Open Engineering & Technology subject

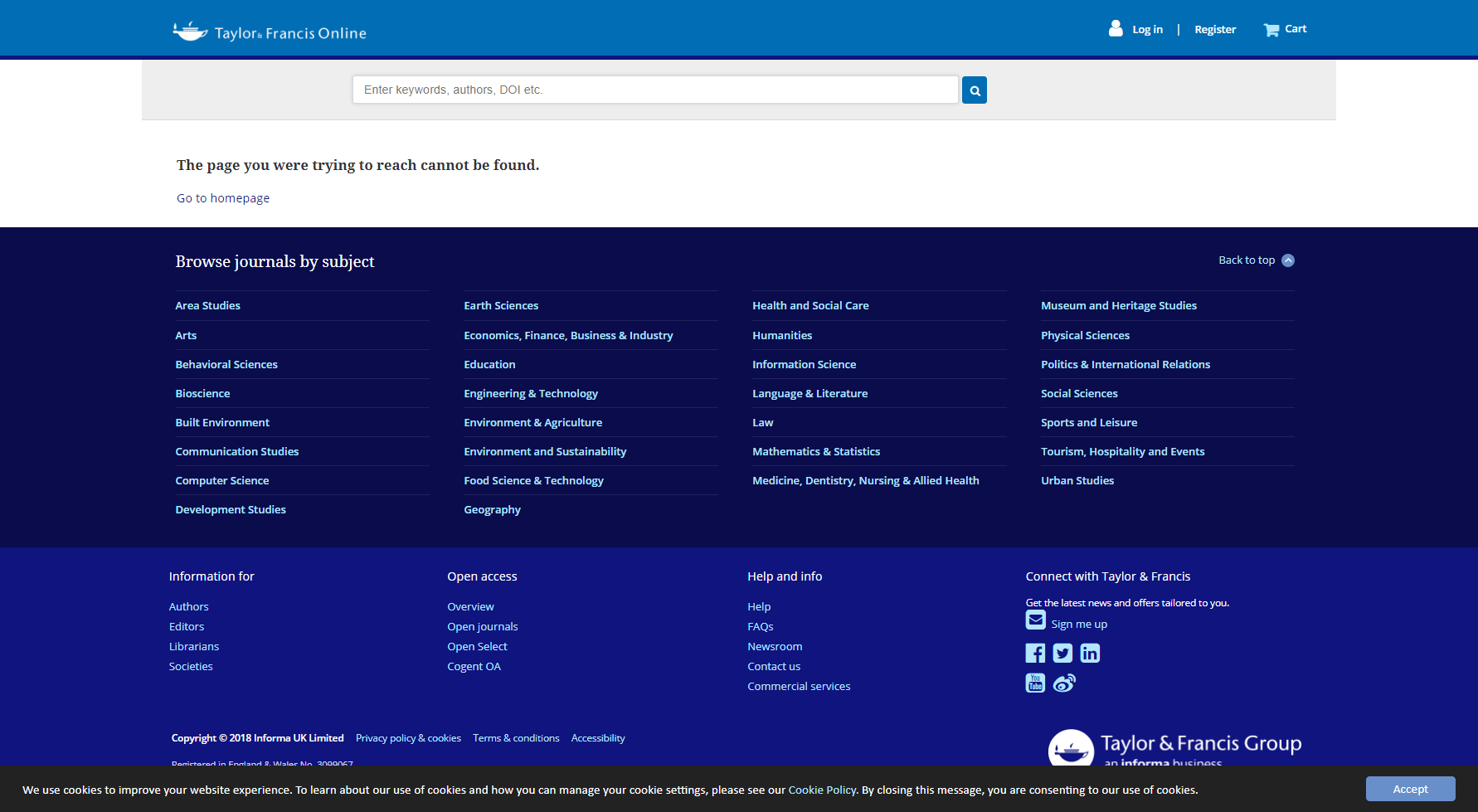pyautogui.click(x=531, y=394)
